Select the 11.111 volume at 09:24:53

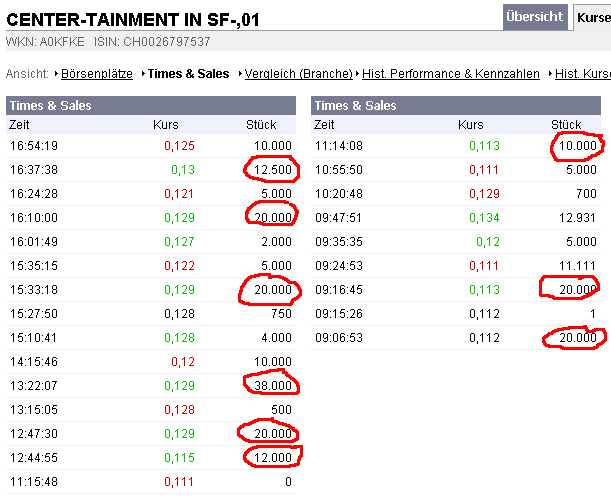577,266
